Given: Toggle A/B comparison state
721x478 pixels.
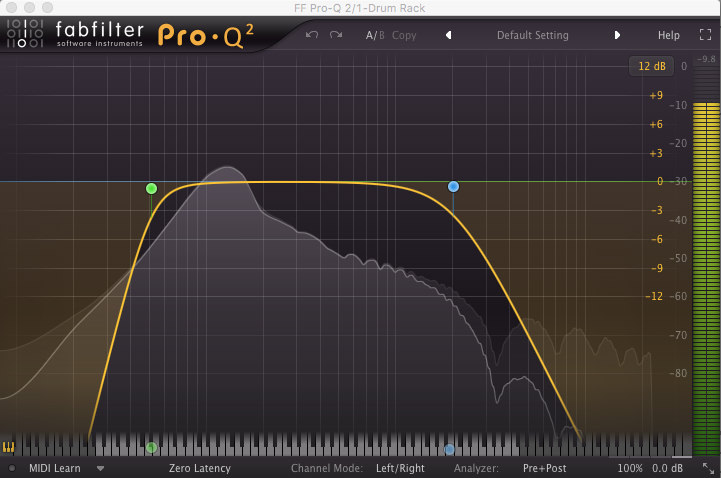Looking at the screenshot, I should [x=375, y=35].
